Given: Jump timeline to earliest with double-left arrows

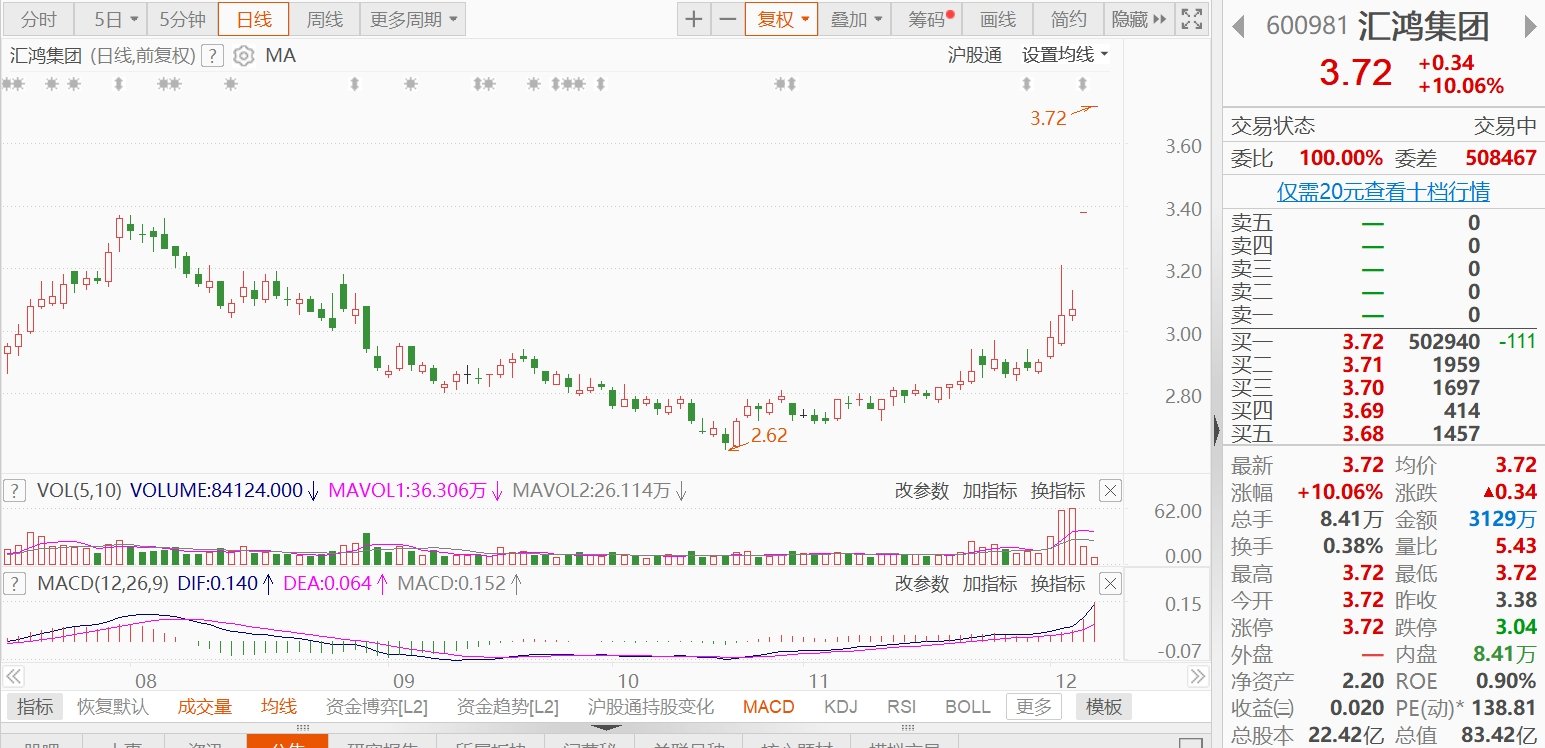Looking at the screenshot, I should pos(14,676).
